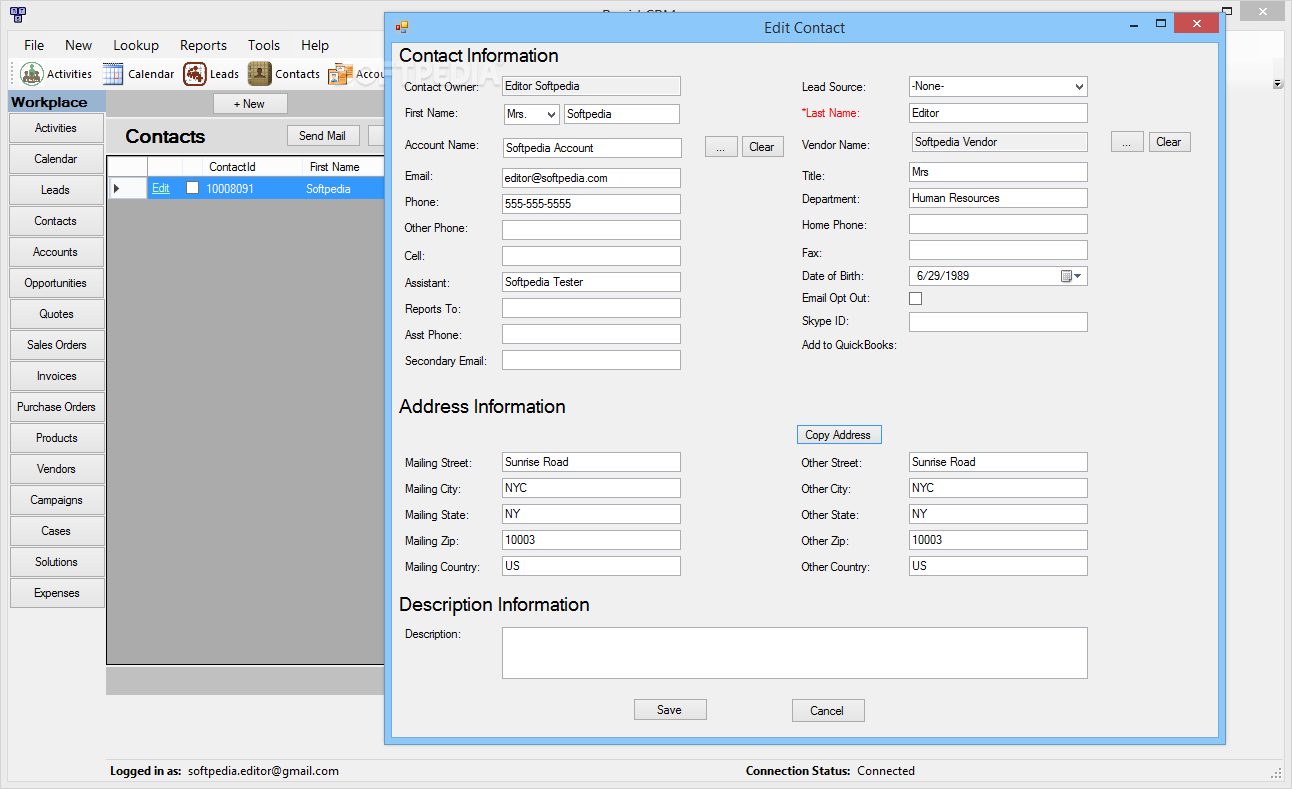Click the softpedia.editor@gmail.com status bar text
The image size is (1292, 789).
(x=263, y=771)
